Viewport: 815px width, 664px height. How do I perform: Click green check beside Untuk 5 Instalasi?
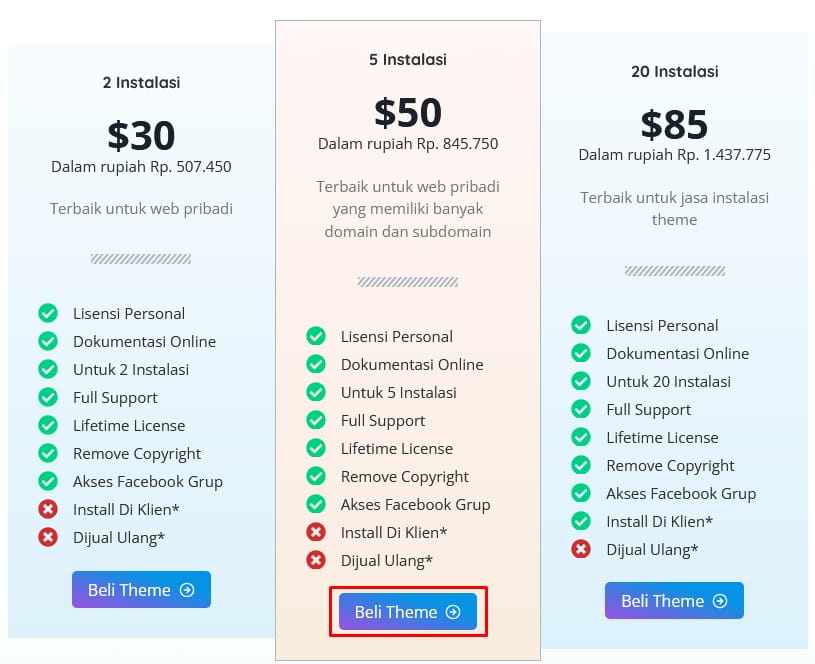(316, 392)
